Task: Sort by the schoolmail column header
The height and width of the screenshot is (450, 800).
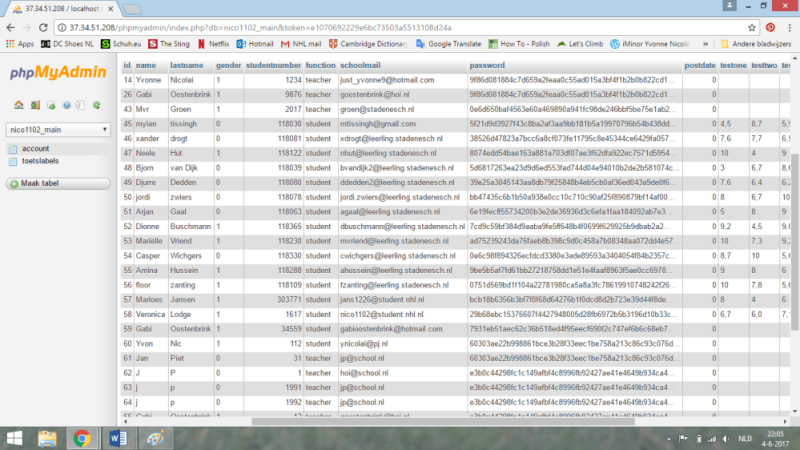Action: (x=360, y=65)
